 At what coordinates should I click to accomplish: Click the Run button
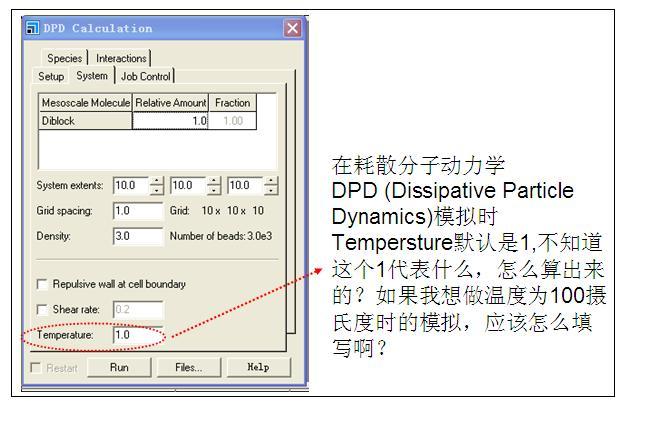tap(119, 368)
